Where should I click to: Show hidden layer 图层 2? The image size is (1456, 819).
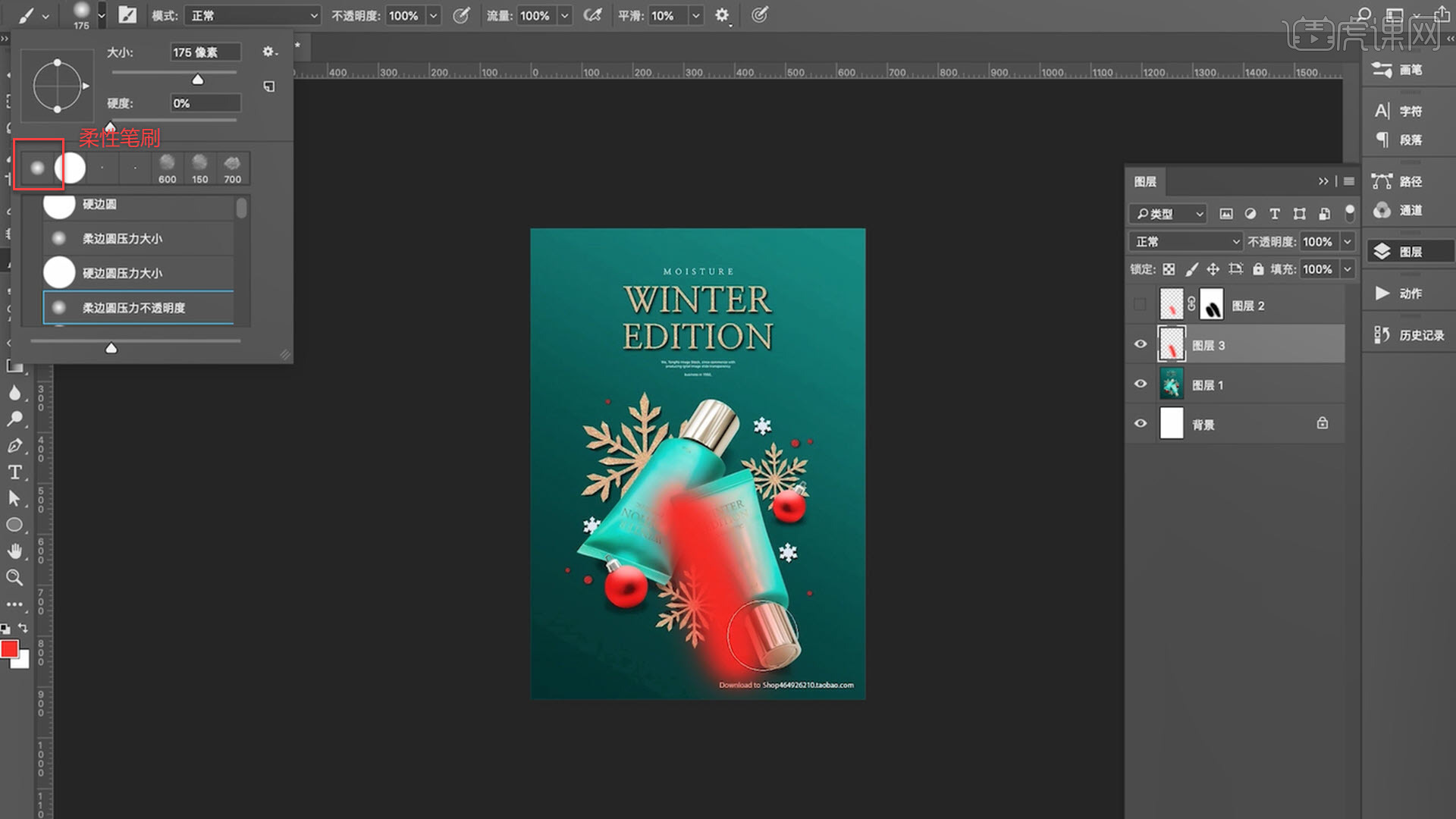(1140, 305)
